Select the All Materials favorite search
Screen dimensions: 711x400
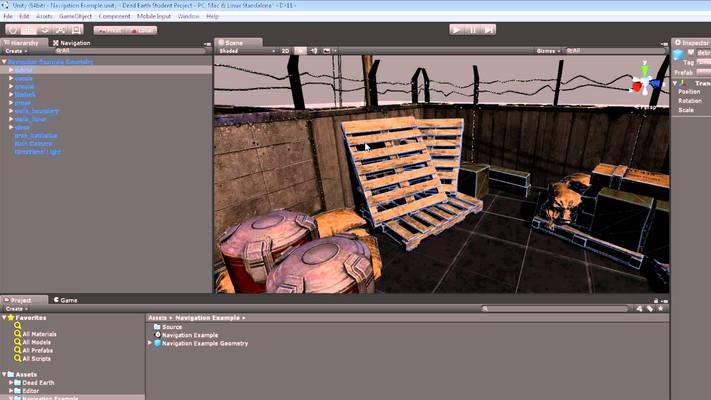point(39,334)
